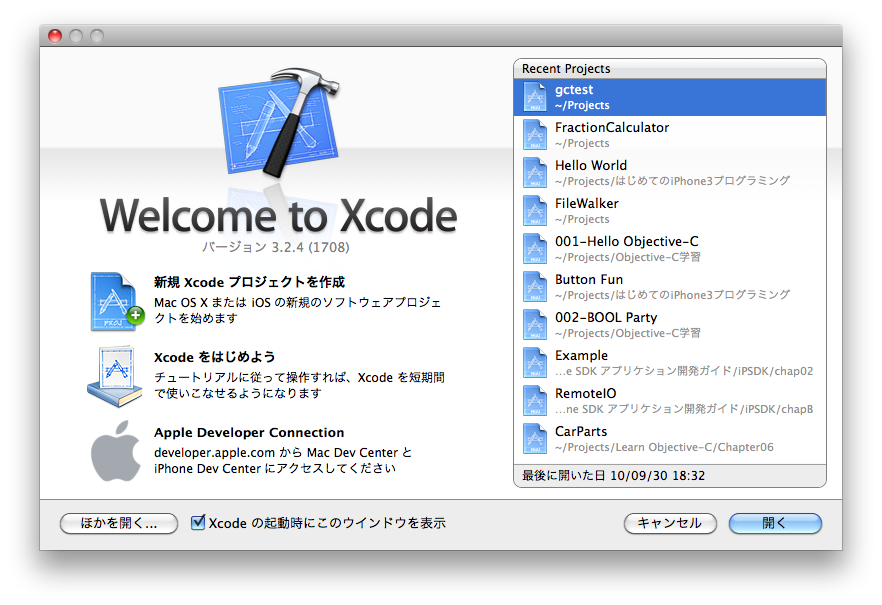Toggle the show window at Xcode launch checkbox
882x605 pixels.
tap(198, 522)
